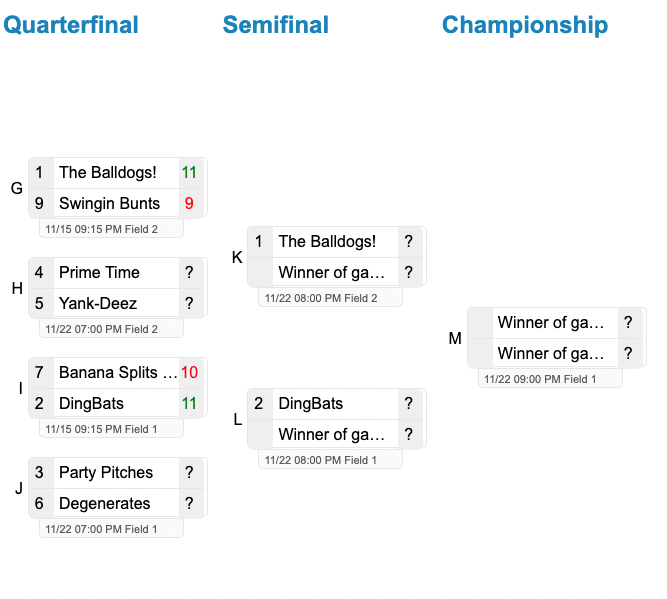Image resolution: width=667 pixels, height=599 pixels.
Task: Open Swingin Bunts team in game G
Action: coord(109,204)
